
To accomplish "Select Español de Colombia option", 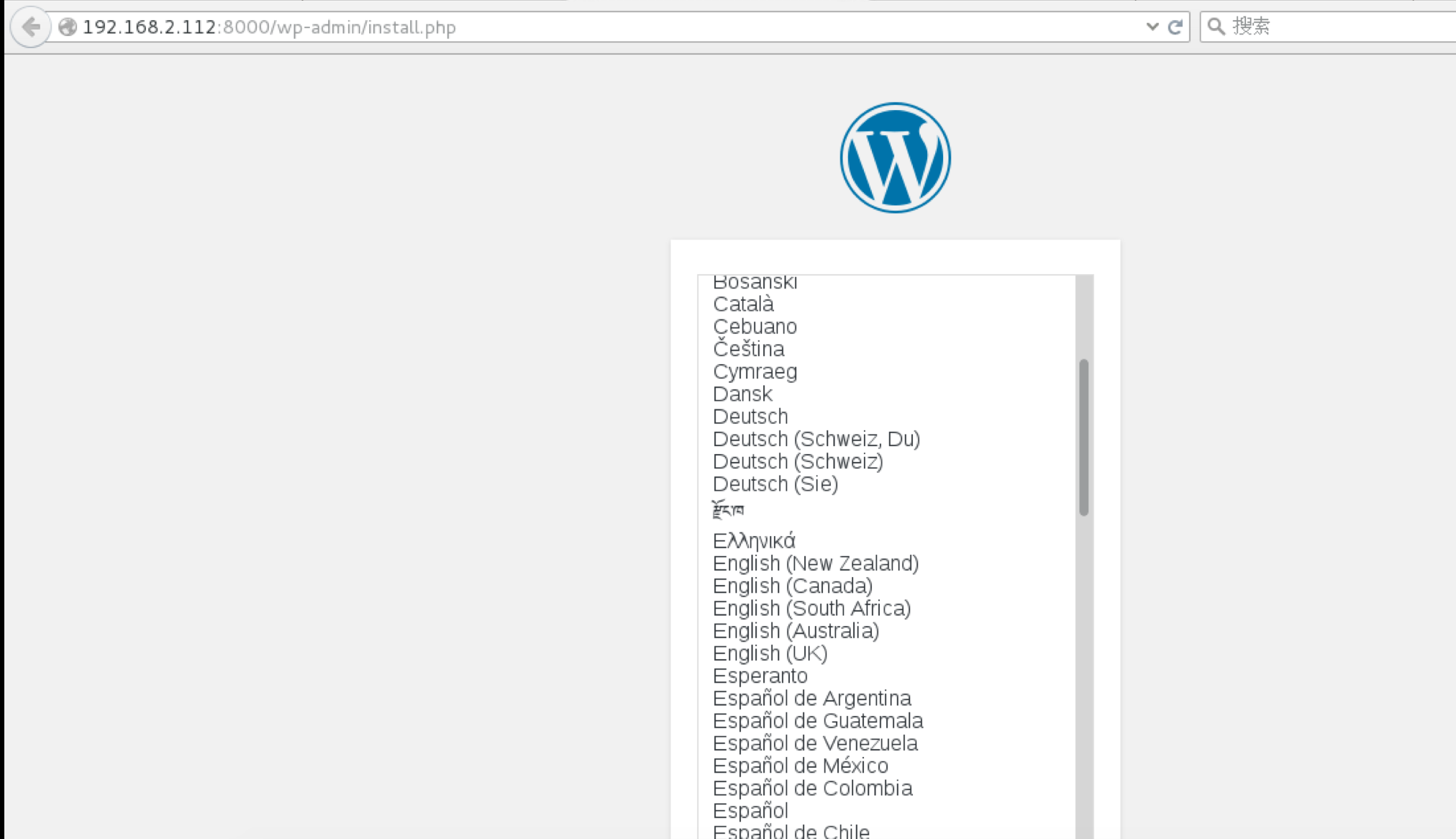I will pyautogui.click(x=812, y=788).
